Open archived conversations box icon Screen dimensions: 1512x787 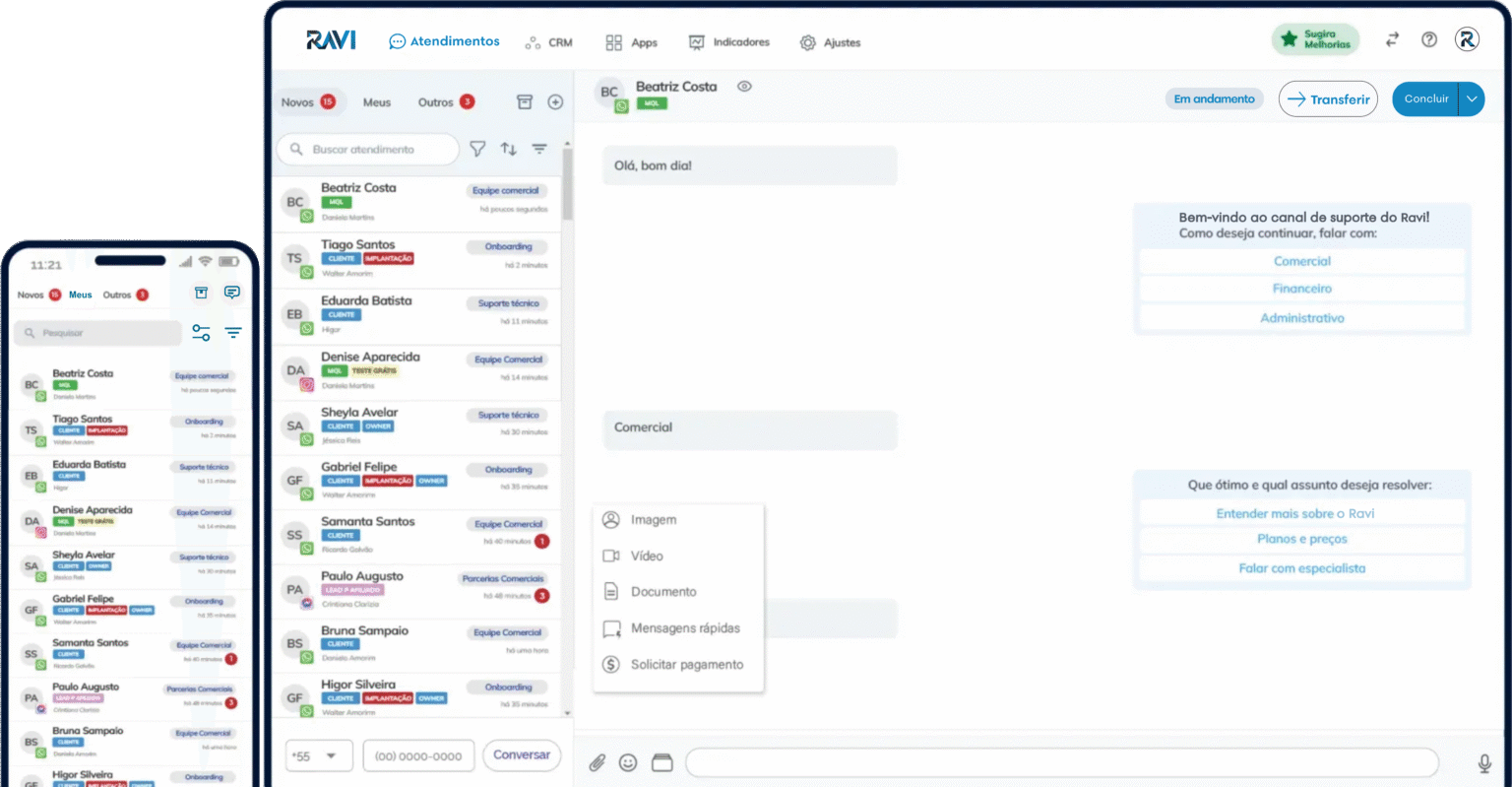coord(525,101)
